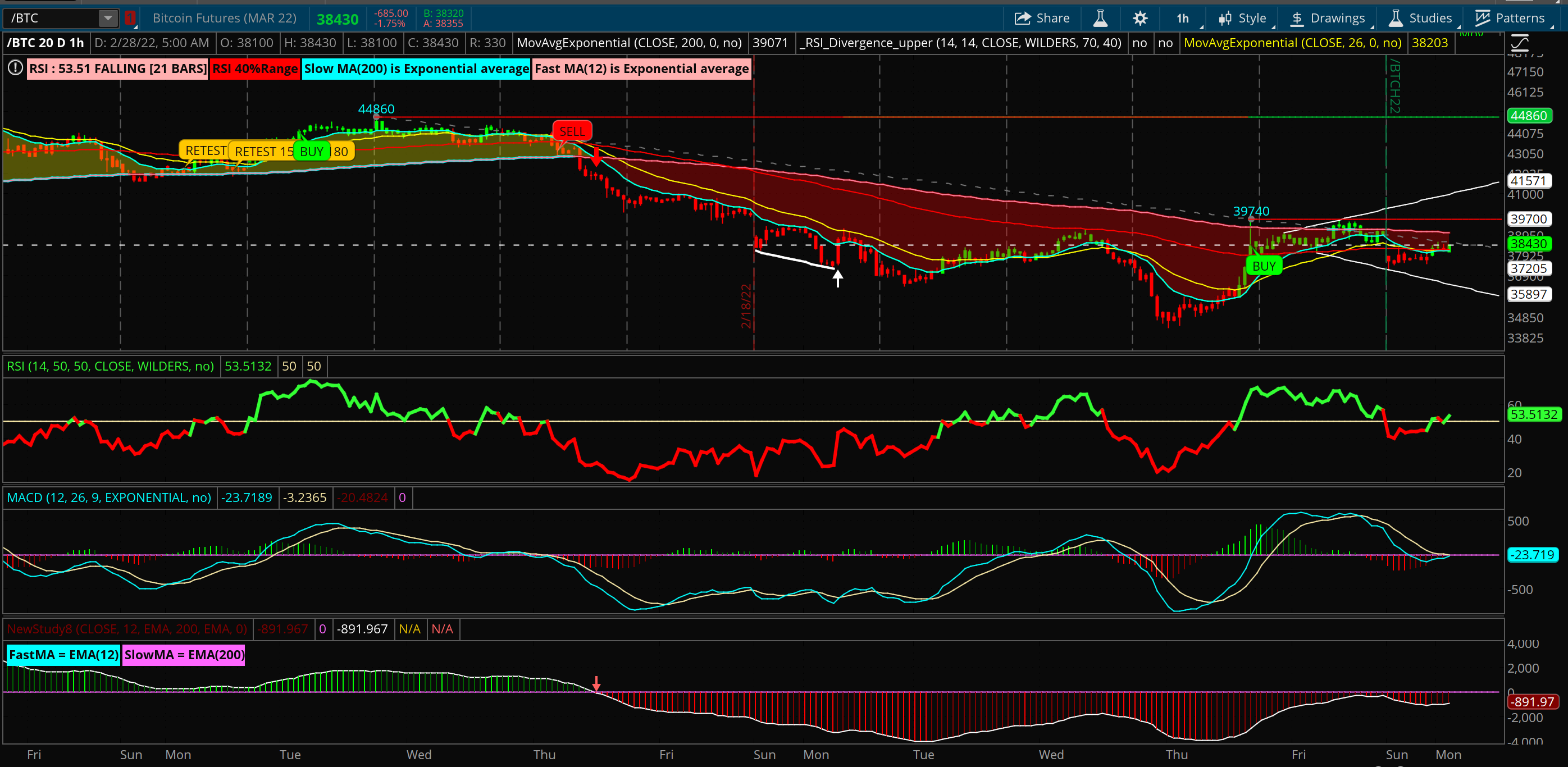Viewport: 1568px width, 767px height.
Task: Open the 1h timeframe selector
Action: pos(1183,19)
